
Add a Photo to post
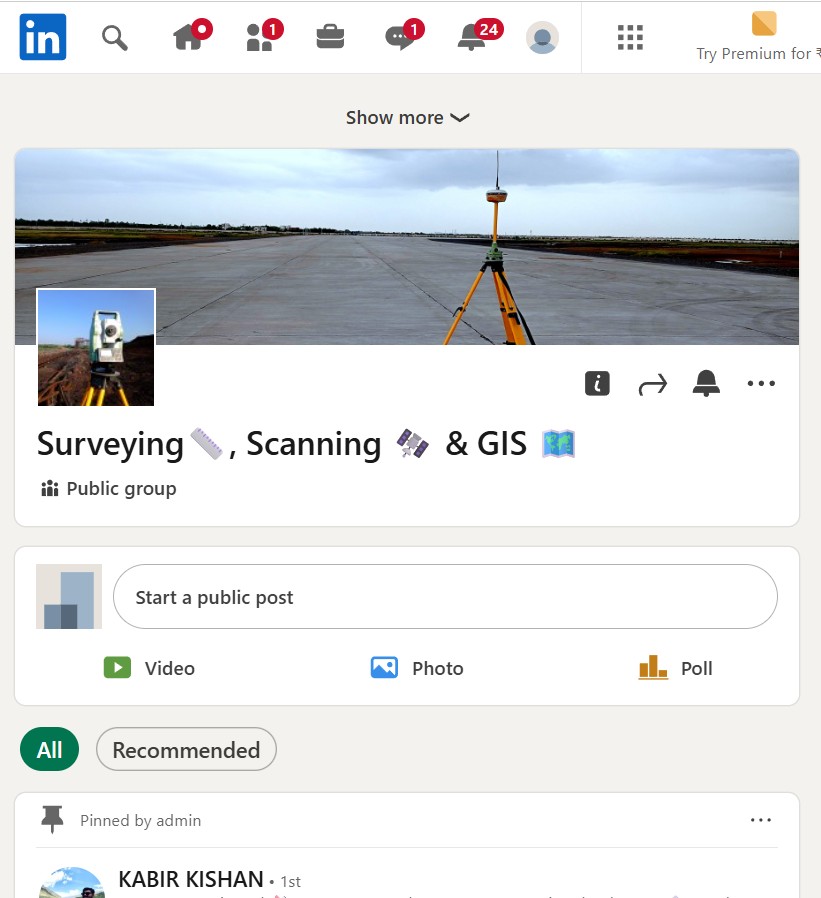click(x=417, y=668)
